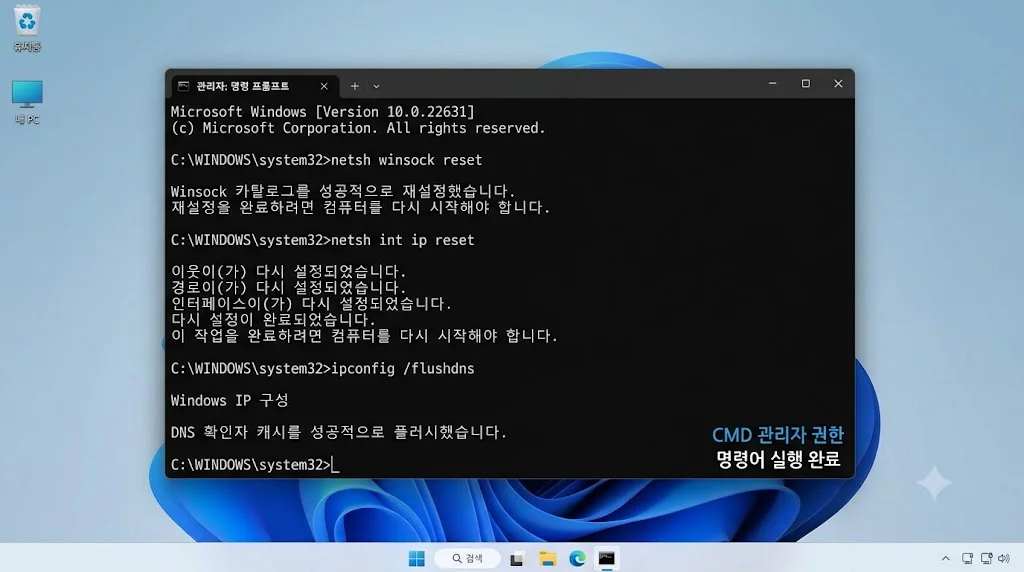
Task: Click the 'Windows IP 구성' output line
Action: 229,400
